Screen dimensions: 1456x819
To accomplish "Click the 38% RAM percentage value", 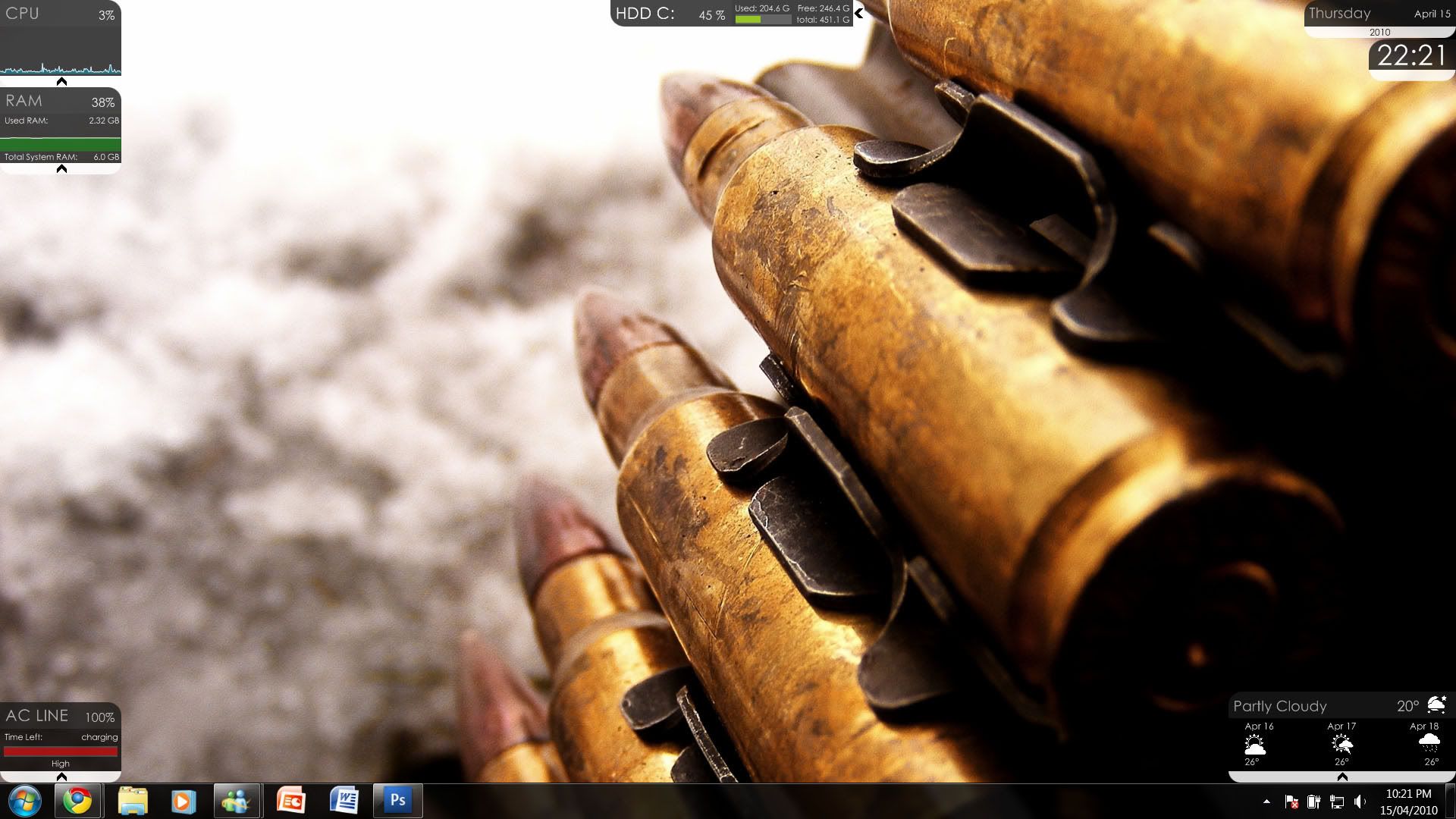I will point(103,102).
